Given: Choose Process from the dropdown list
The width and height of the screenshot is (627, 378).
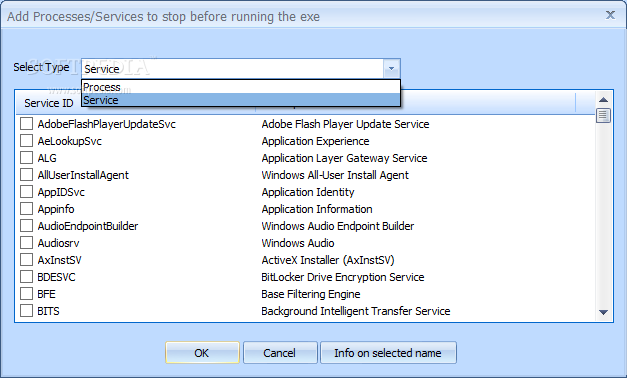Looking at the screenshot, I should tap(240, 87).
